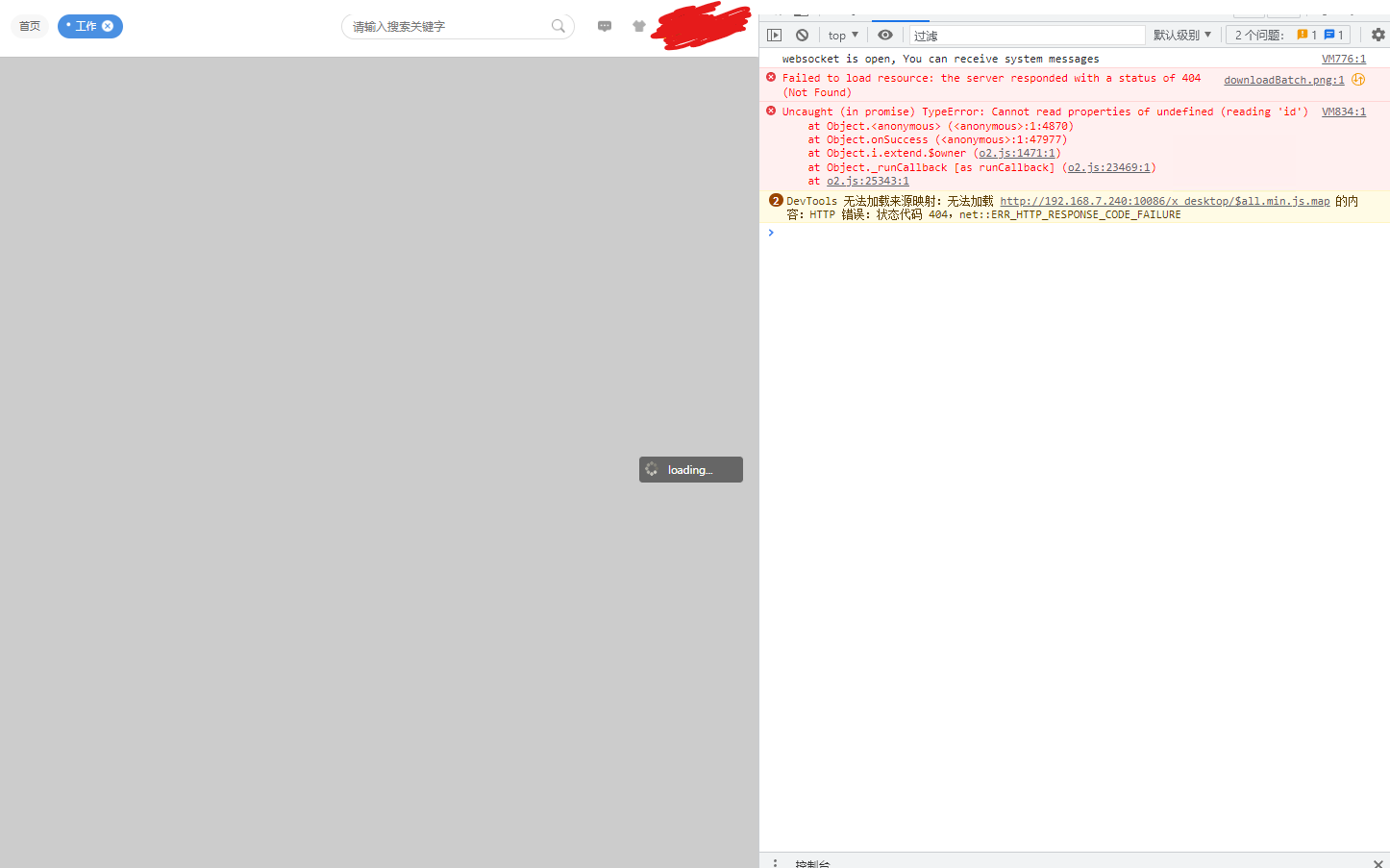Open the 2 个问题 issues button
The image size is (1390, 868).
click(1288, 36)
